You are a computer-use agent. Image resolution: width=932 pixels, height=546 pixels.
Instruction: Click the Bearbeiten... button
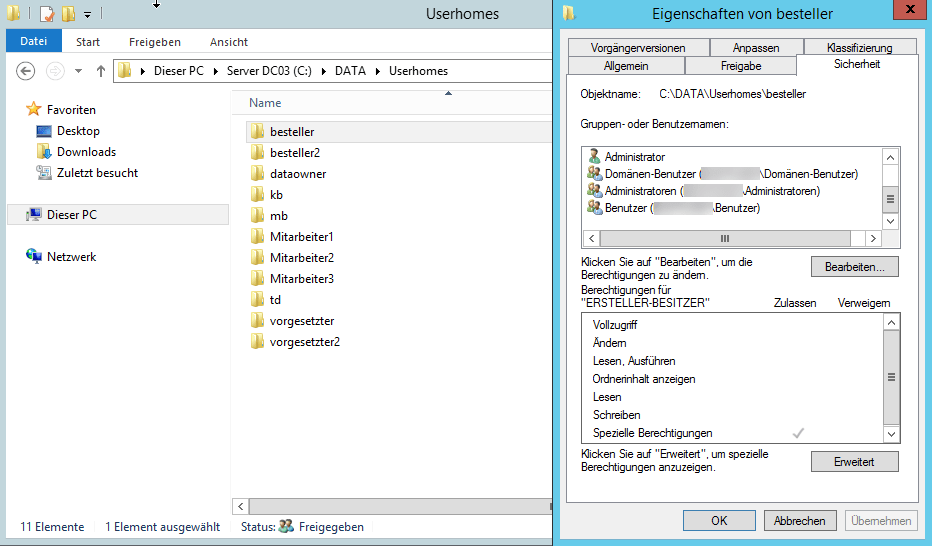tap(854, 267)
